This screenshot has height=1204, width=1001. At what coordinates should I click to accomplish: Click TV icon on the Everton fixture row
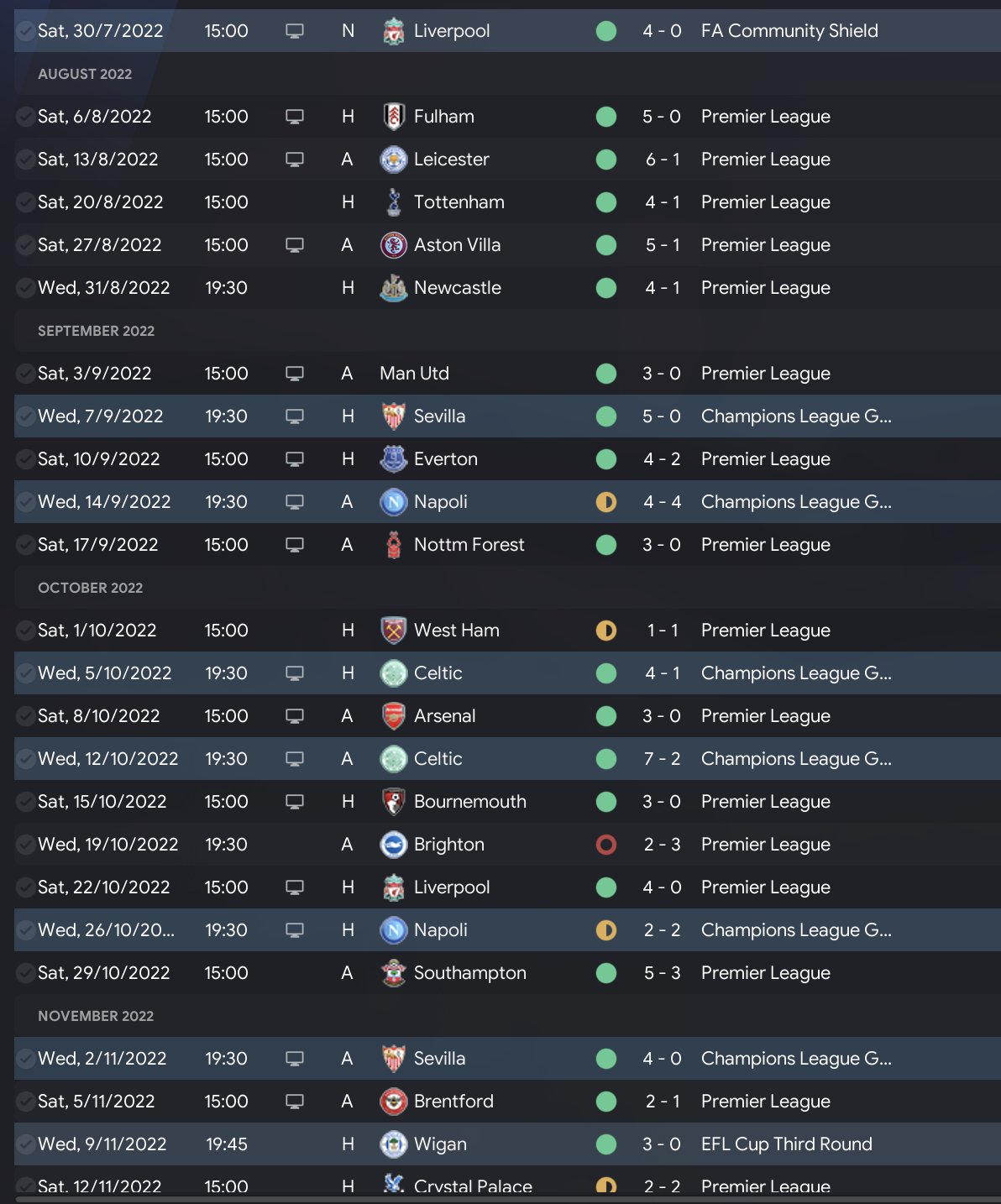(x=295, y=459)
